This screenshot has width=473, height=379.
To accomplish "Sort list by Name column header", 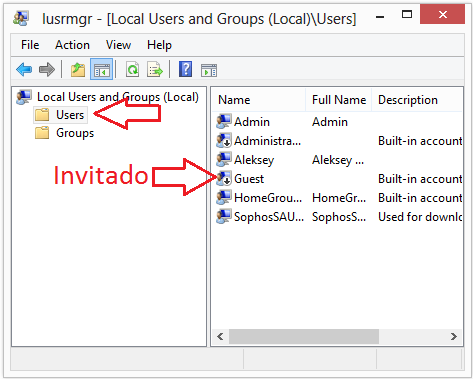I will tap(258, 100).
